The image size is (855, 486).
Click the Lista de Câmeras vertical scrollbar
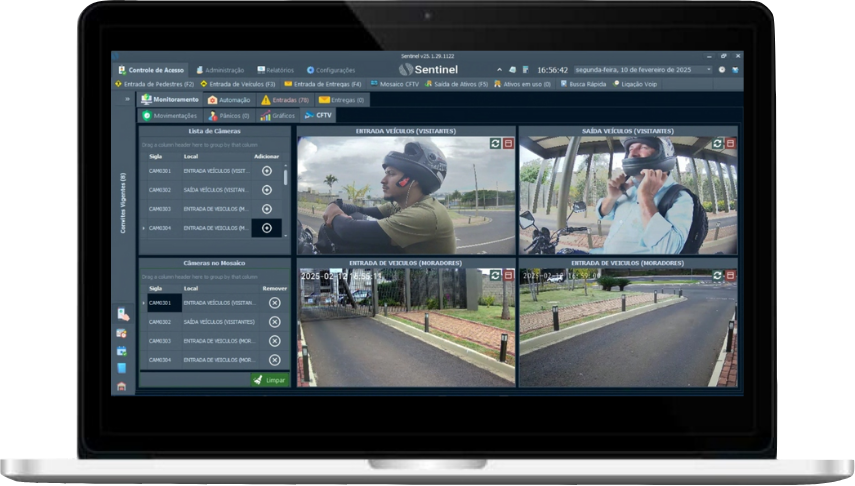tap(287, 178)
